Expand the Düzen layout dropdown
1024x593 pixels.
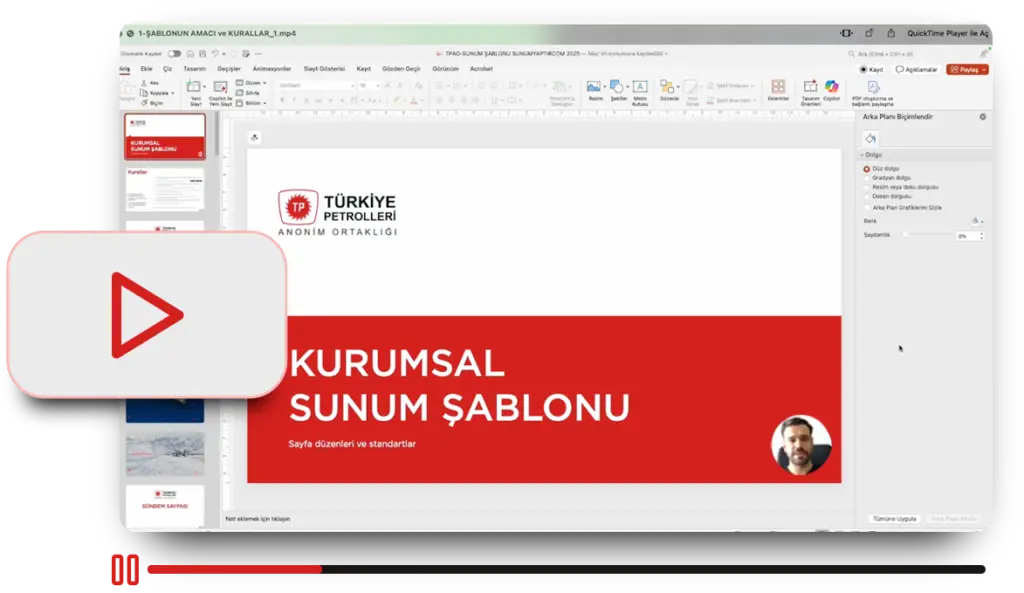point(253,82)
